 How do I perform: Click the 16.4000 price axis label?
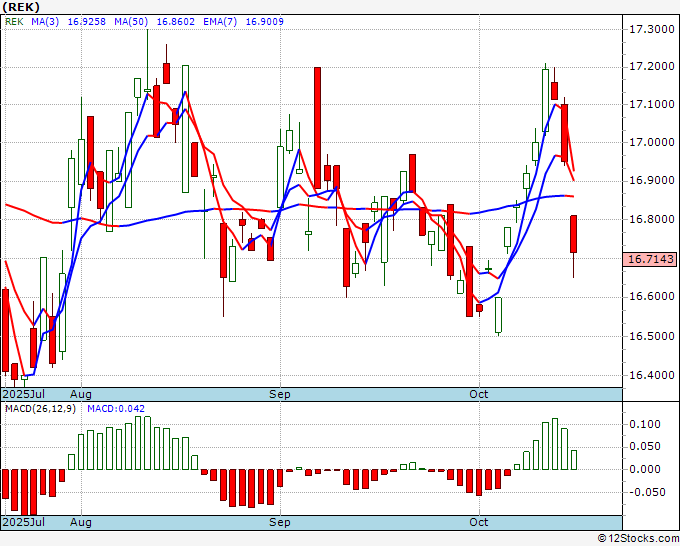pyautogui.click(x=652, y=375)
